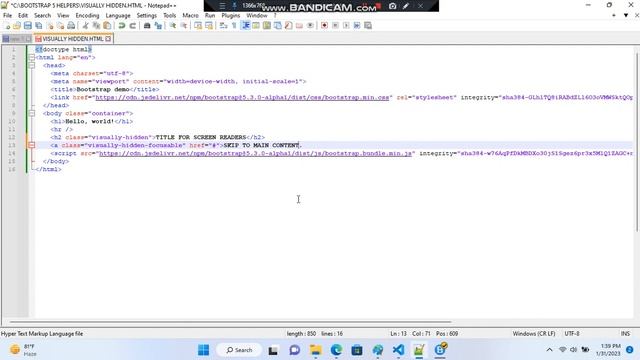Open the tab list dropdown arrow
Image resolution: width=640 pixels, height=360 pixels.
click(626, 15)
